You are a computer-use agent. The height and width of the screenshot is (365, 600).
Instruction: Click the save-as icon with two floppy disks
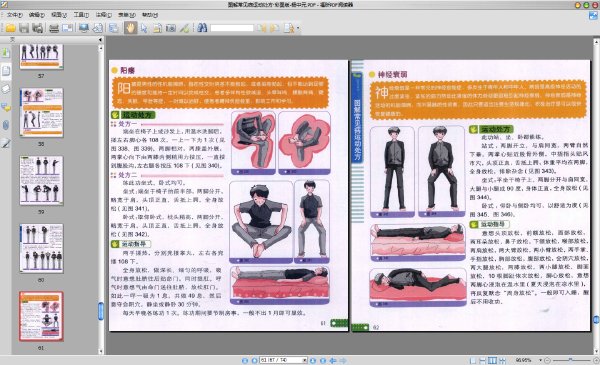pyautogui.click(x=37, y=28)
